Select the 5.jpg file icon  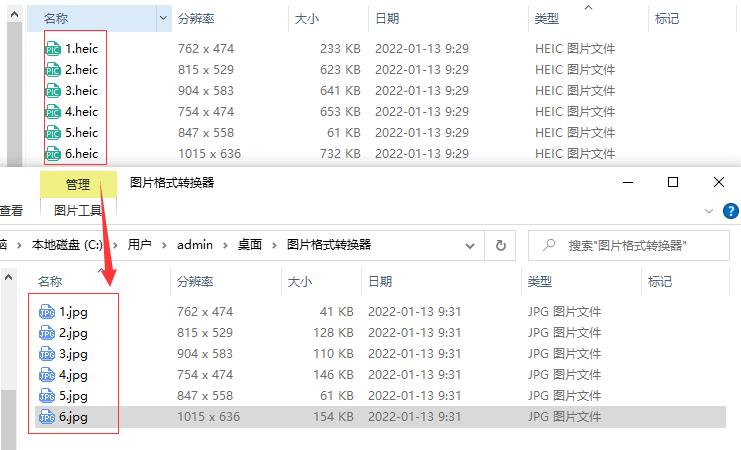47,396
